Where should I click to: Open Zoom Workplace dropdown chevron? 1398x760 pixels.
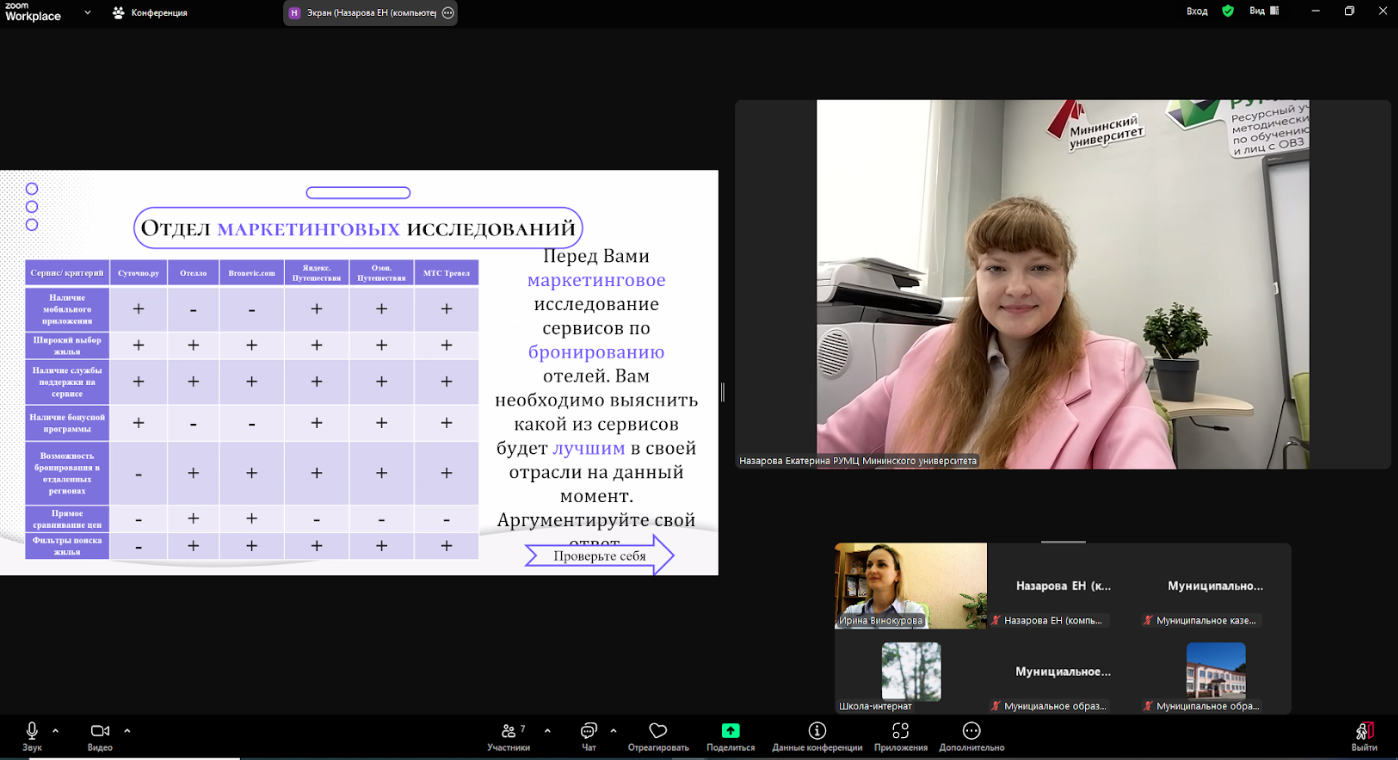[88, 12]
